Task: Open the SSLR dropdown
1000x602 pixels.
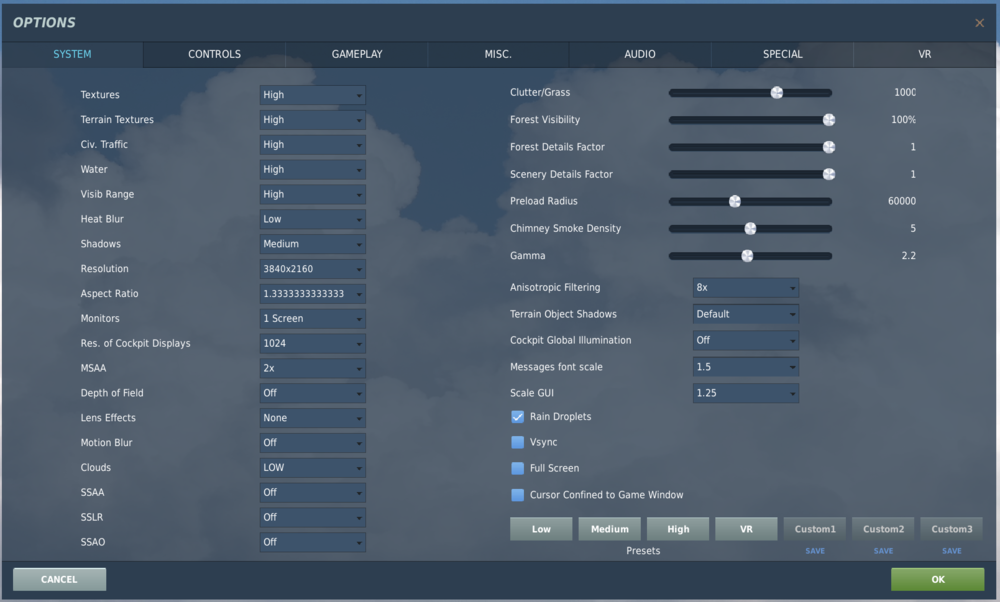Action: (x=312, y=518)
